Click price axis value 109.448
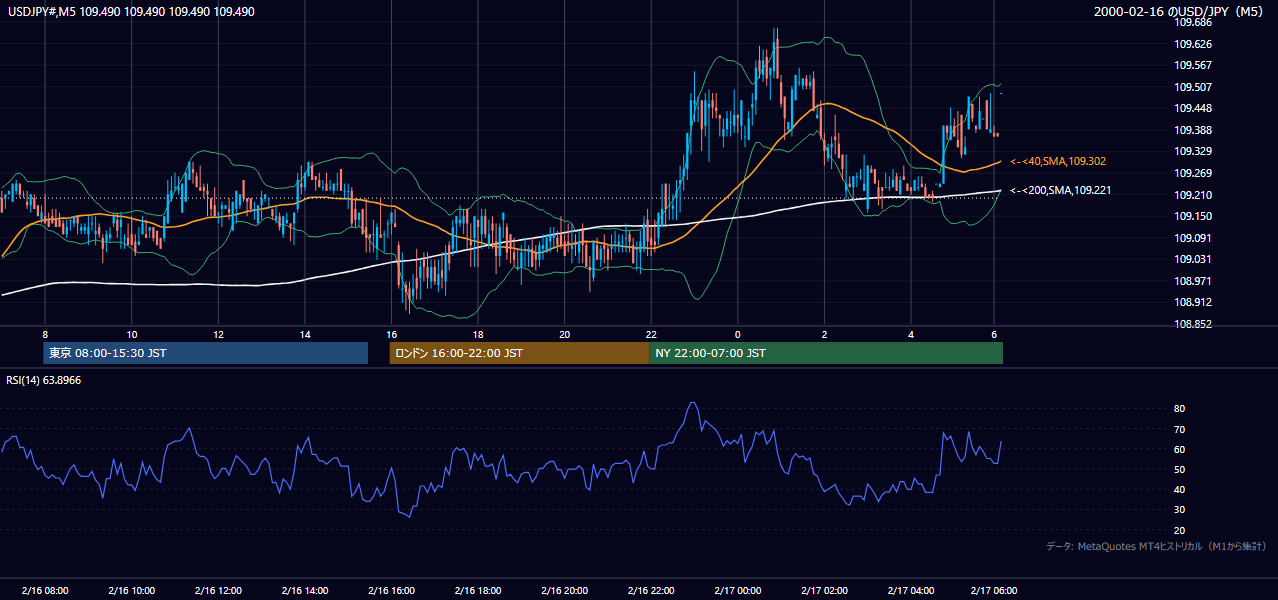Image resolution: width=1278 pixels, height=600 pixels. pos(1193,108)
